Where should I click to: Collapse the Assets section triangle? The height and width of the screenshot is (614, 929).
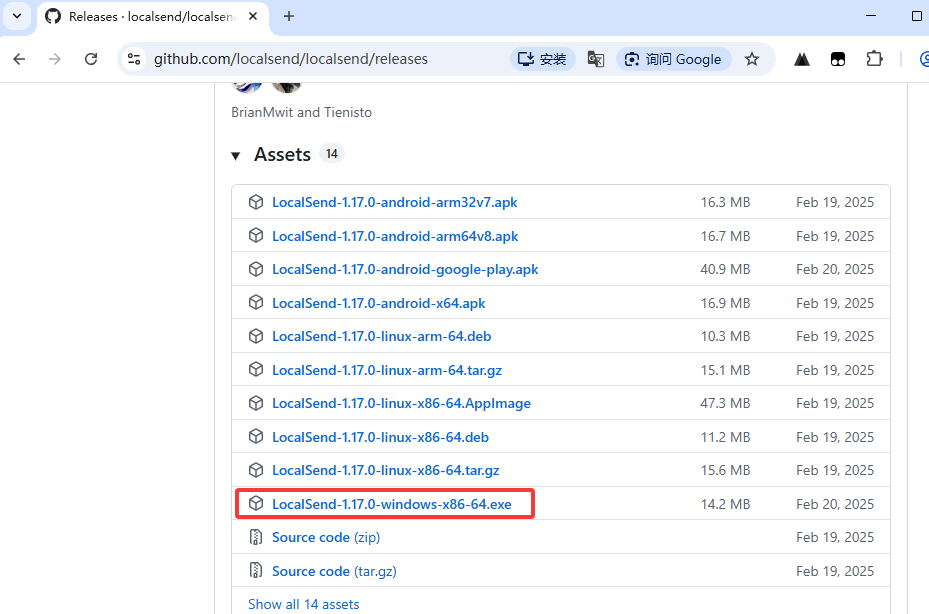236,155
